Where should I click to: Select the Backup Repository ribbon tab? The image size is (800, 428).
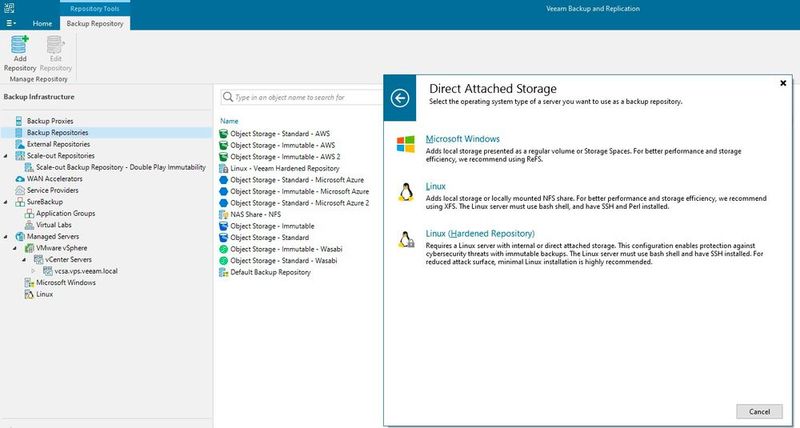(95, 23)
